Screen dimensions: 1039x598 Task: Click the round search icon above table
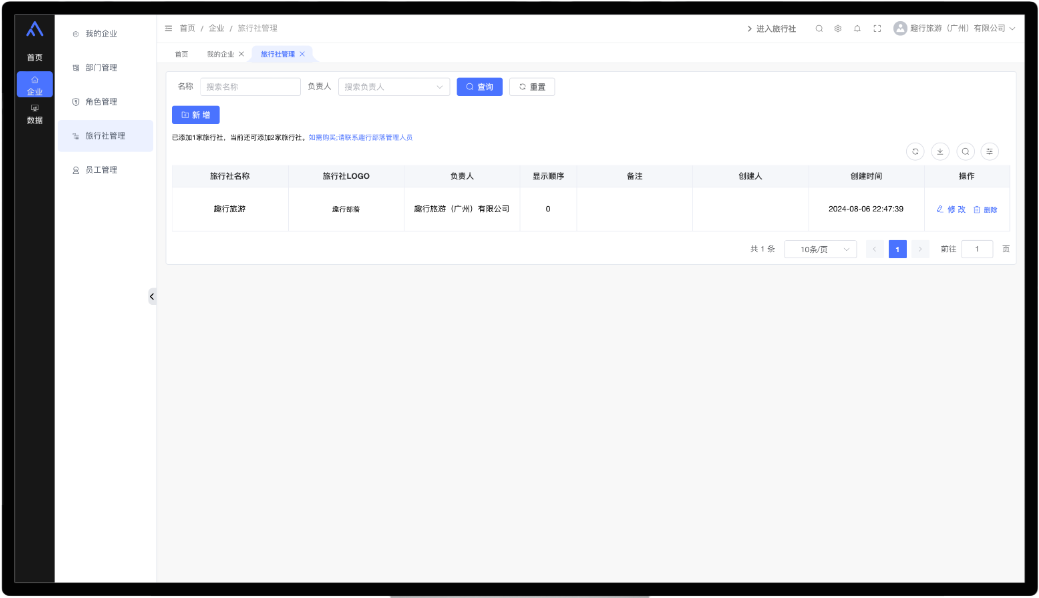[965, 151]
